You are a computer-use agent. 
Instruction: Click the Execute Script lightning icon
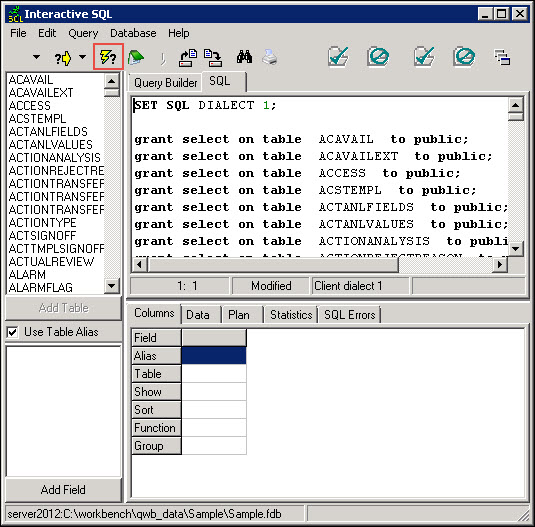108,57
